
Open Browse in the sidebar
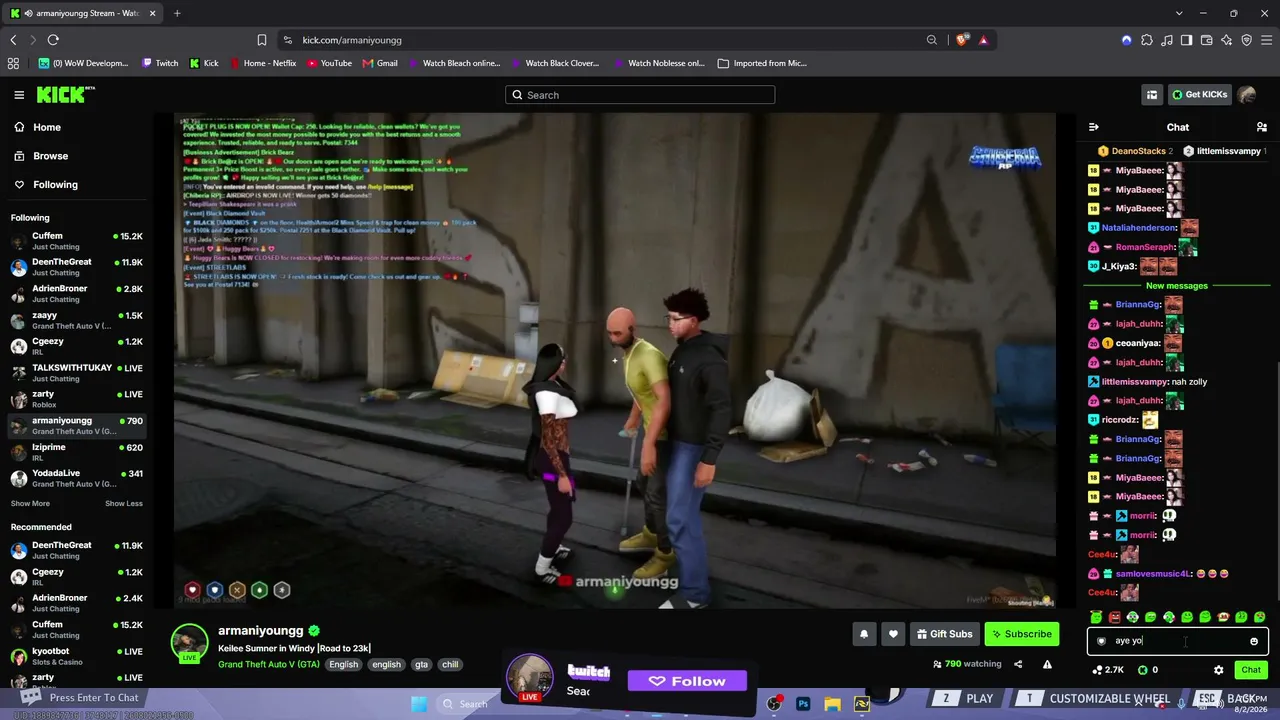pyautogui.click(x=50, y=156)
